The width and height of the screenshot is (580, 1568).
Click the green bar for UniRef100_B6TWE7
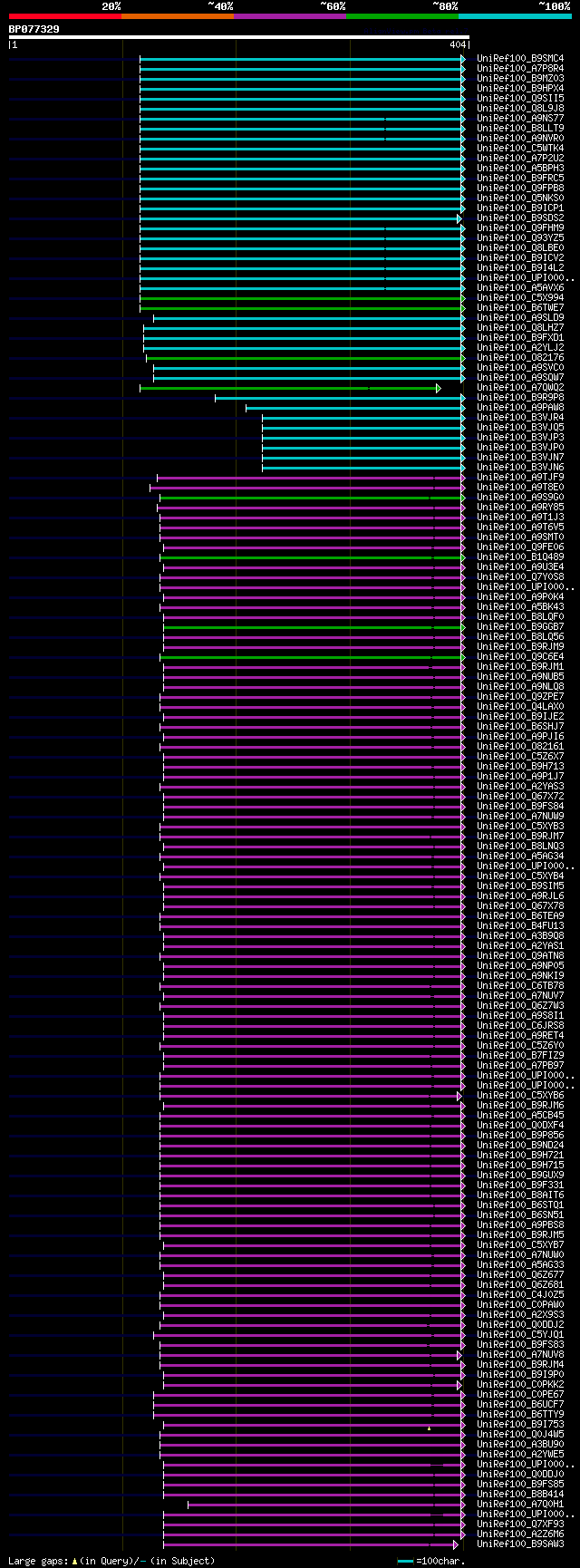302,308
